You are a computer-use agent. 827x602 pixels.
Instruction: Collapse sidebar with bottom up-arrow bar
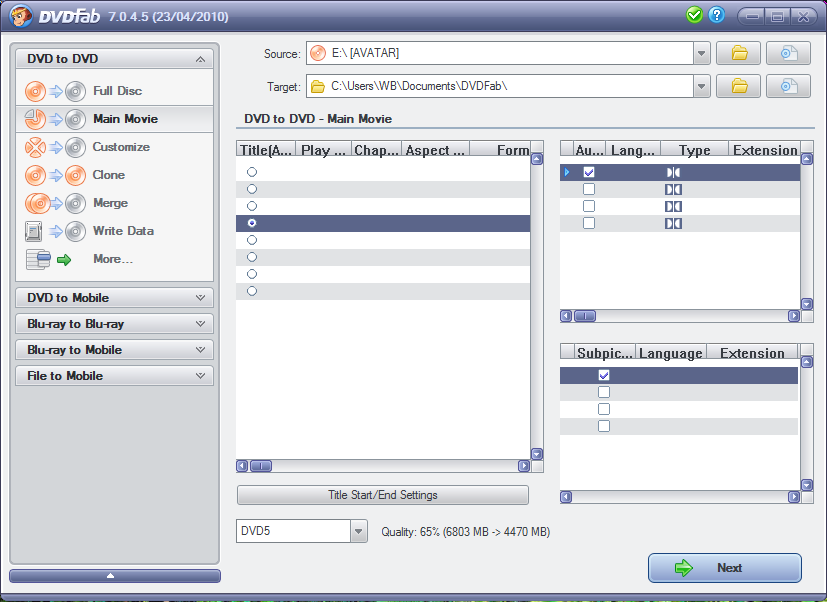[114, 576]
